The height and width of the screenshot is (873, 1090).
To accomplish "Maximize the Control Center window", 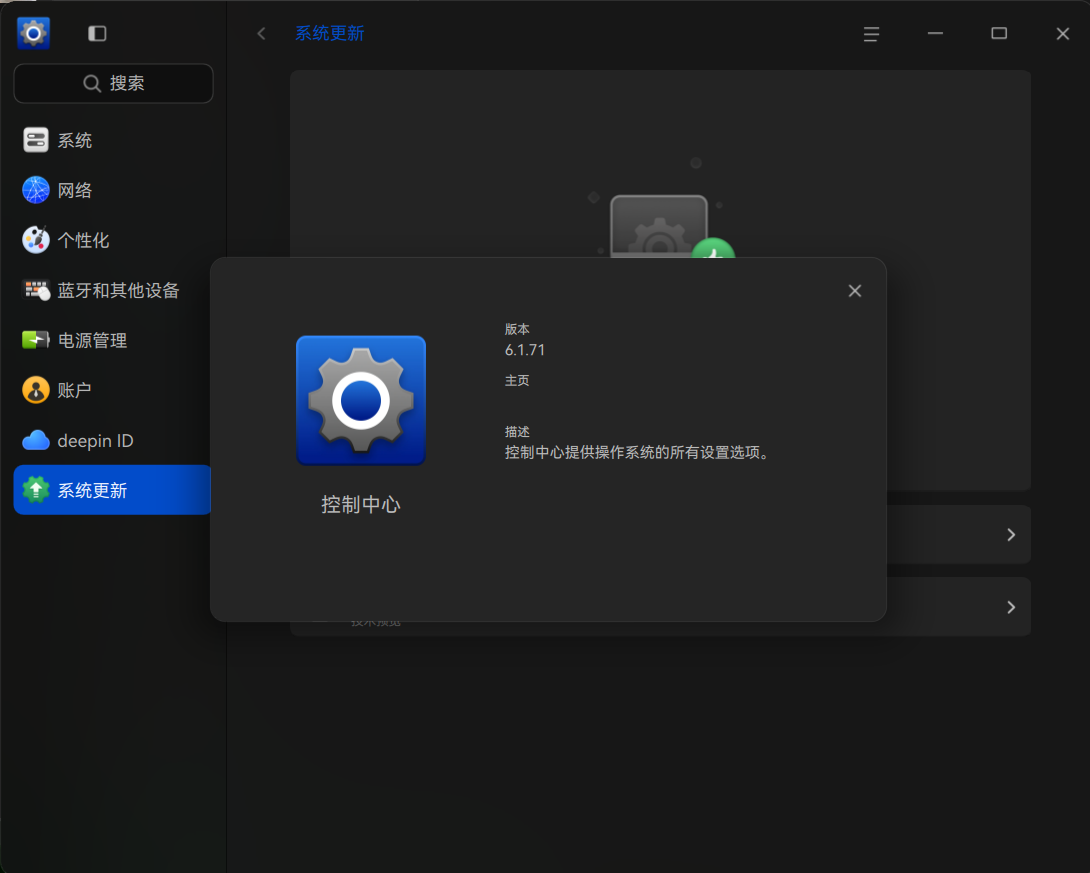I will point(999,33).
